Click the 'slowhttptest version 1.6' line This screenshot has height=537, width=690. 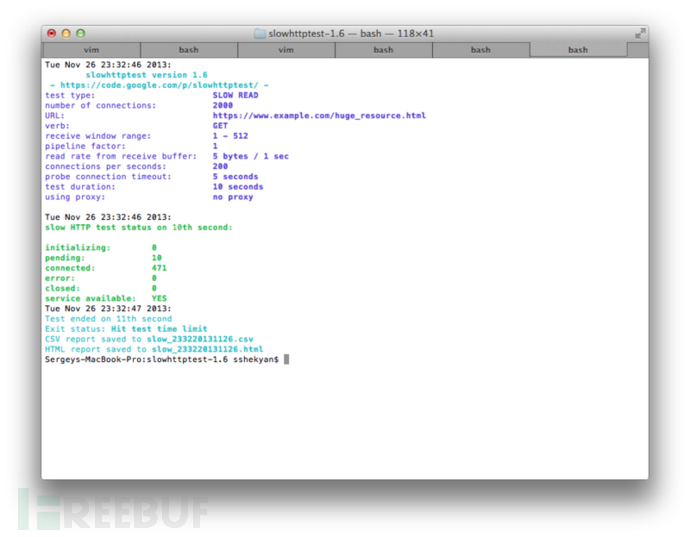click(x=147, y=75)
